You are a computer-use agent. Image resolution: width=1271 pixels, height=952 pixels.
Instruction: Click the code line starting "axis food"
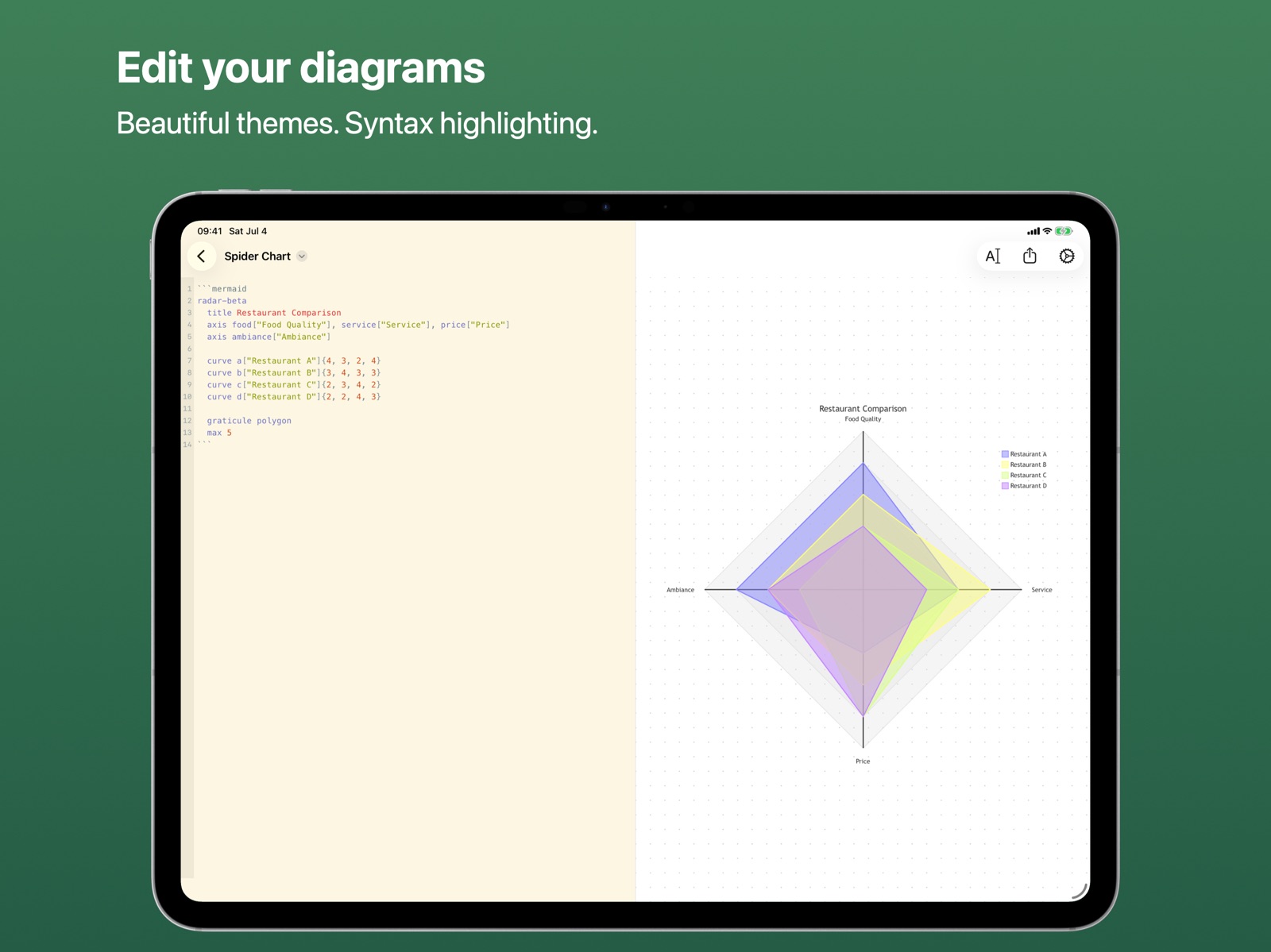tap(358, 325)
